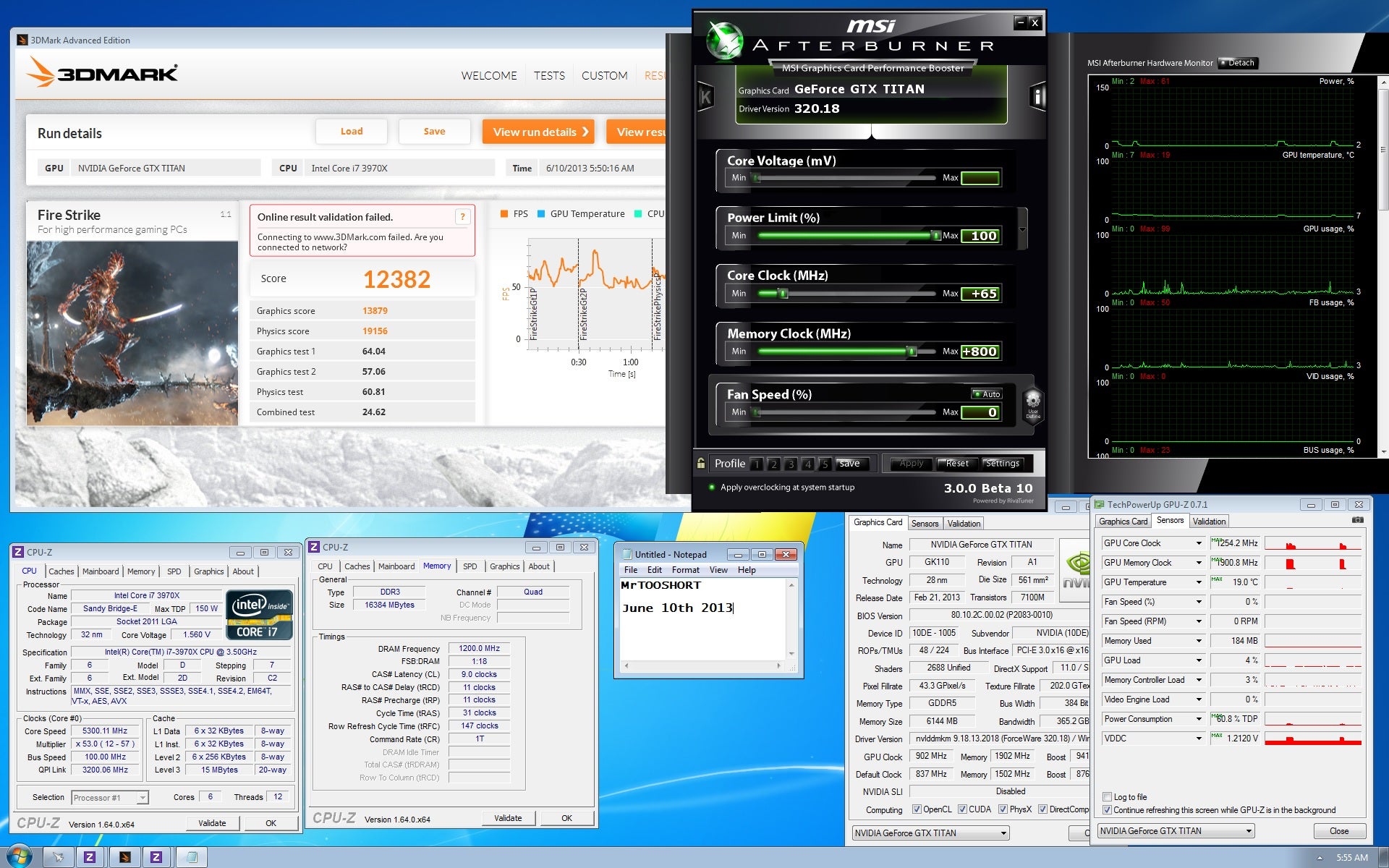This screenshot has width=1389, height=868.
Task: Expand the Power Limit dropdown arrow
Action: pyautogui.click(x=1022, y=229)
